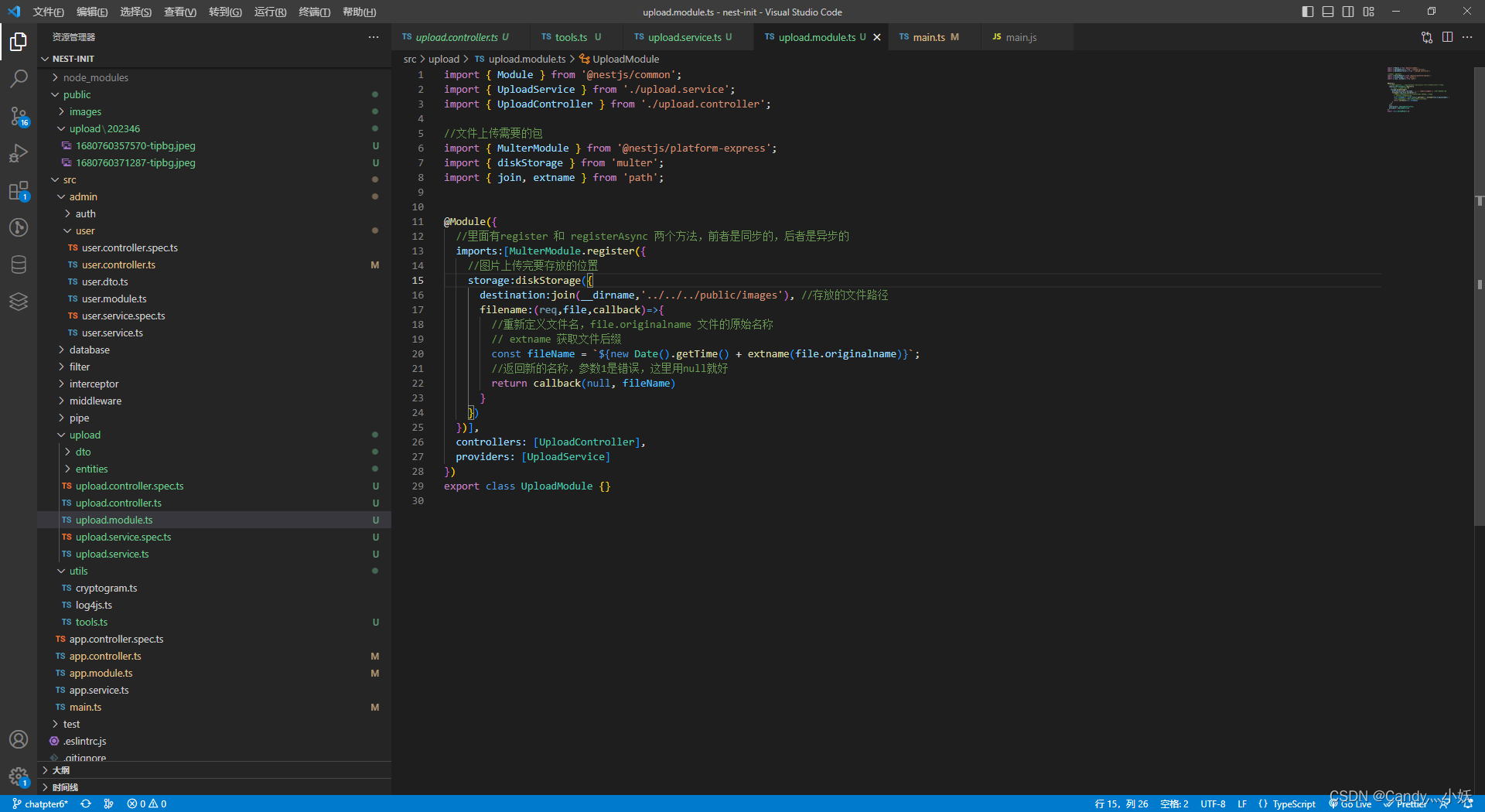Open the Extensions view
Screen dimensions: 1485x812
pos(19,190)
